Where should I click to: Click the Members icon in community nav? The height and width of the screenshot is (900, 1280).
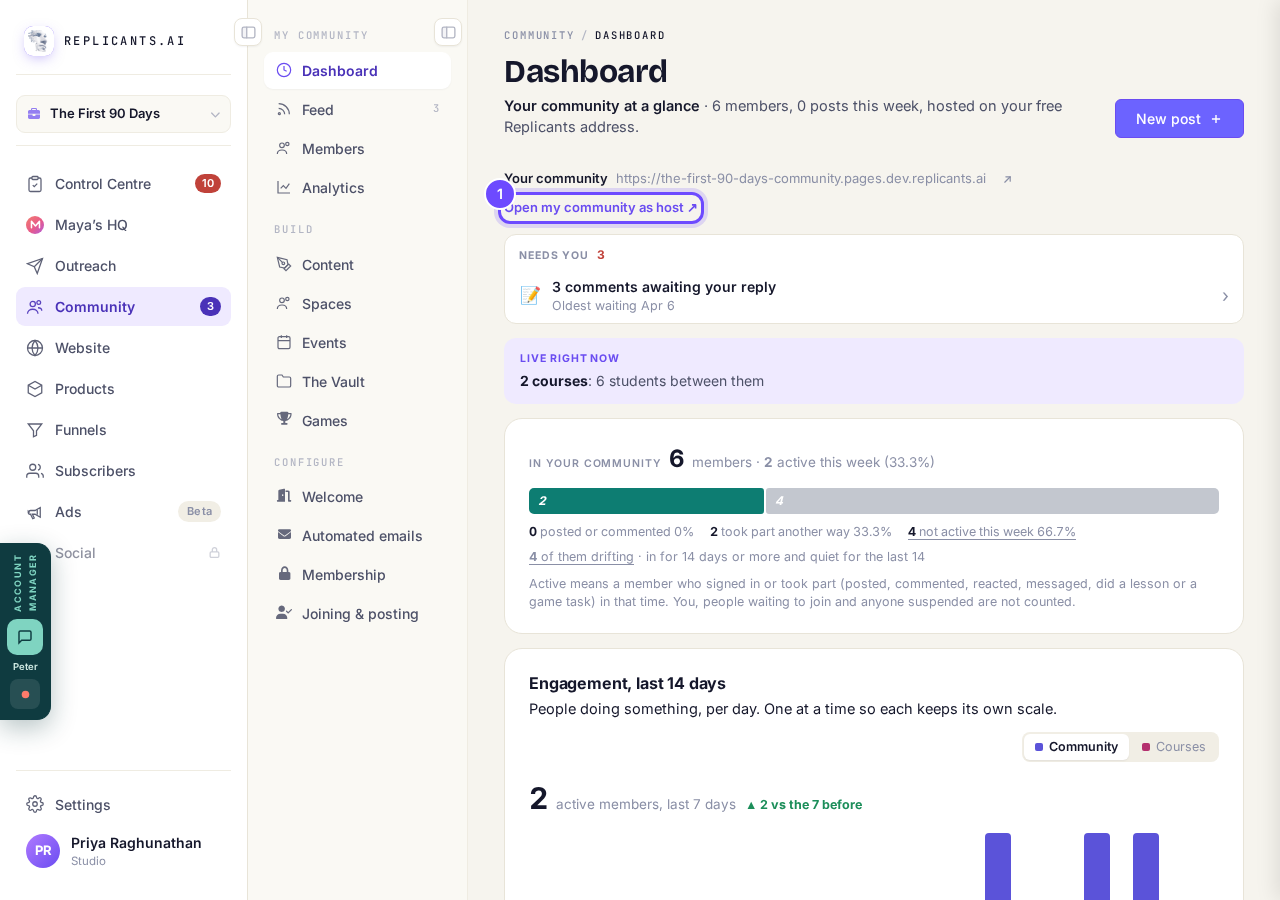tap(284, 149)
